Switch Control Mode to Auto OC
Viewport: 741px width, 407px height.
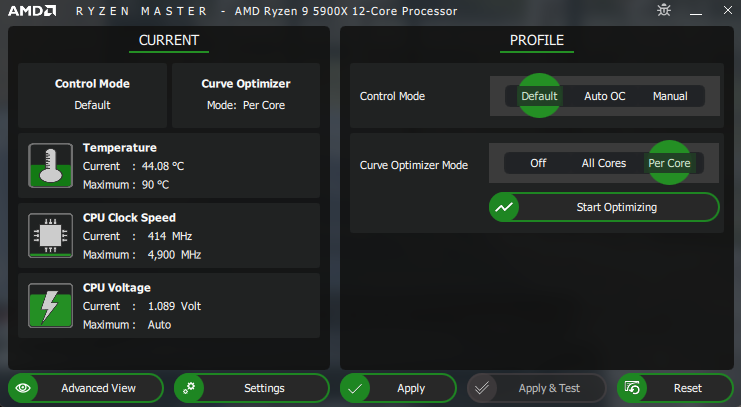pyautogui.click(x=604, y=96)
